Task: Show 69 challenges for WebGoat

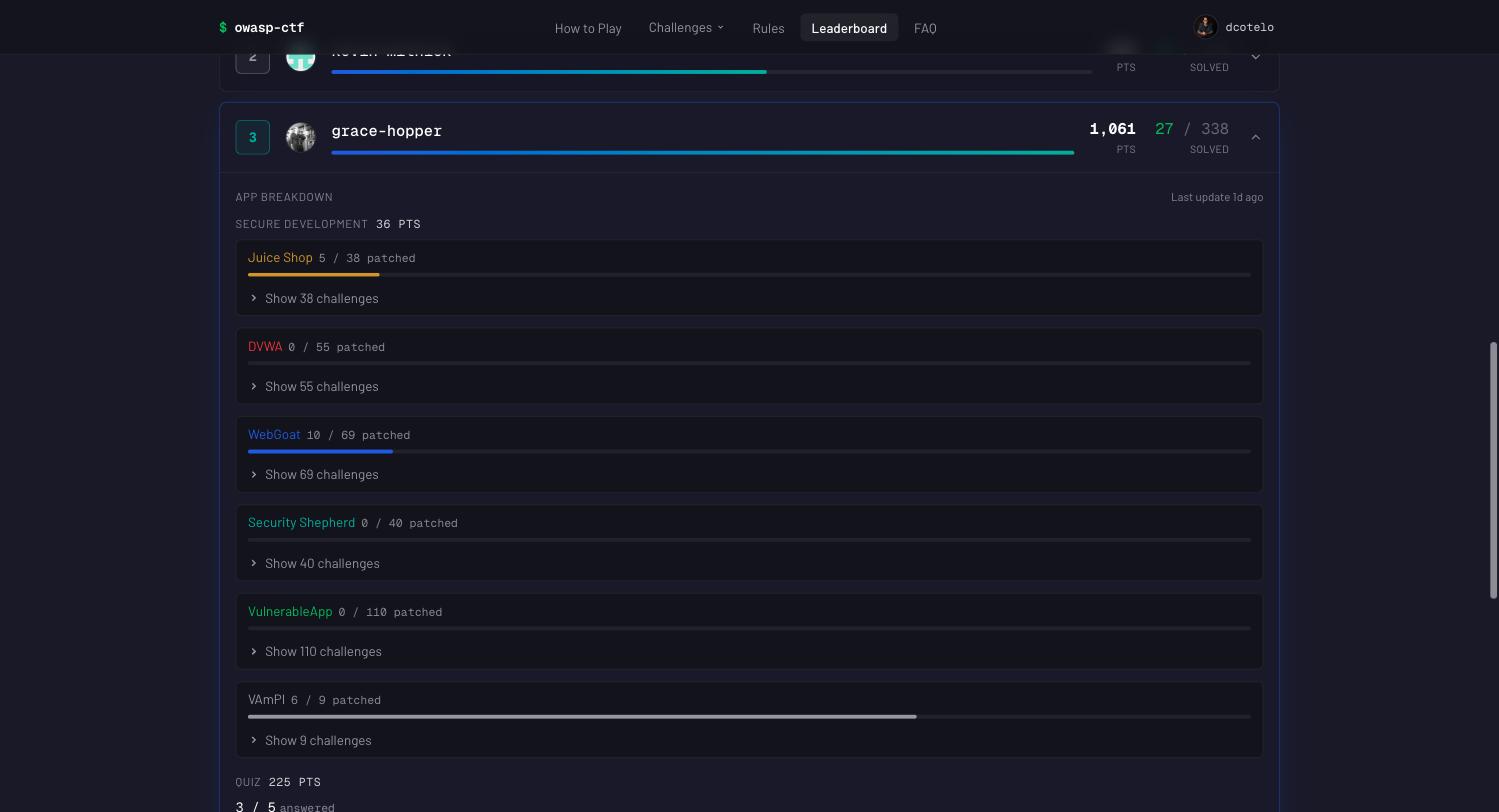Action: tap(314, 474)
